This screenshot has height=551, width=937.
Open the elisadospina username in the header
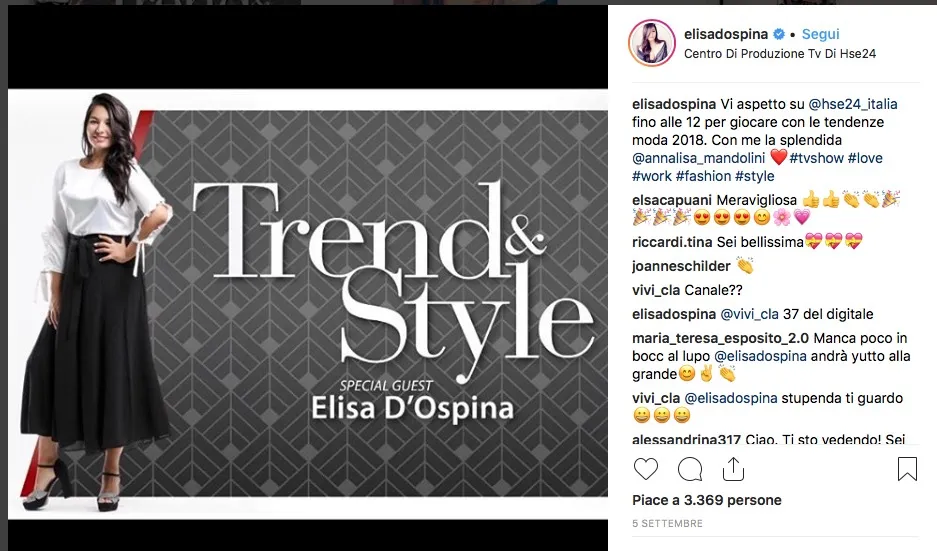click(x=726, y=34)
